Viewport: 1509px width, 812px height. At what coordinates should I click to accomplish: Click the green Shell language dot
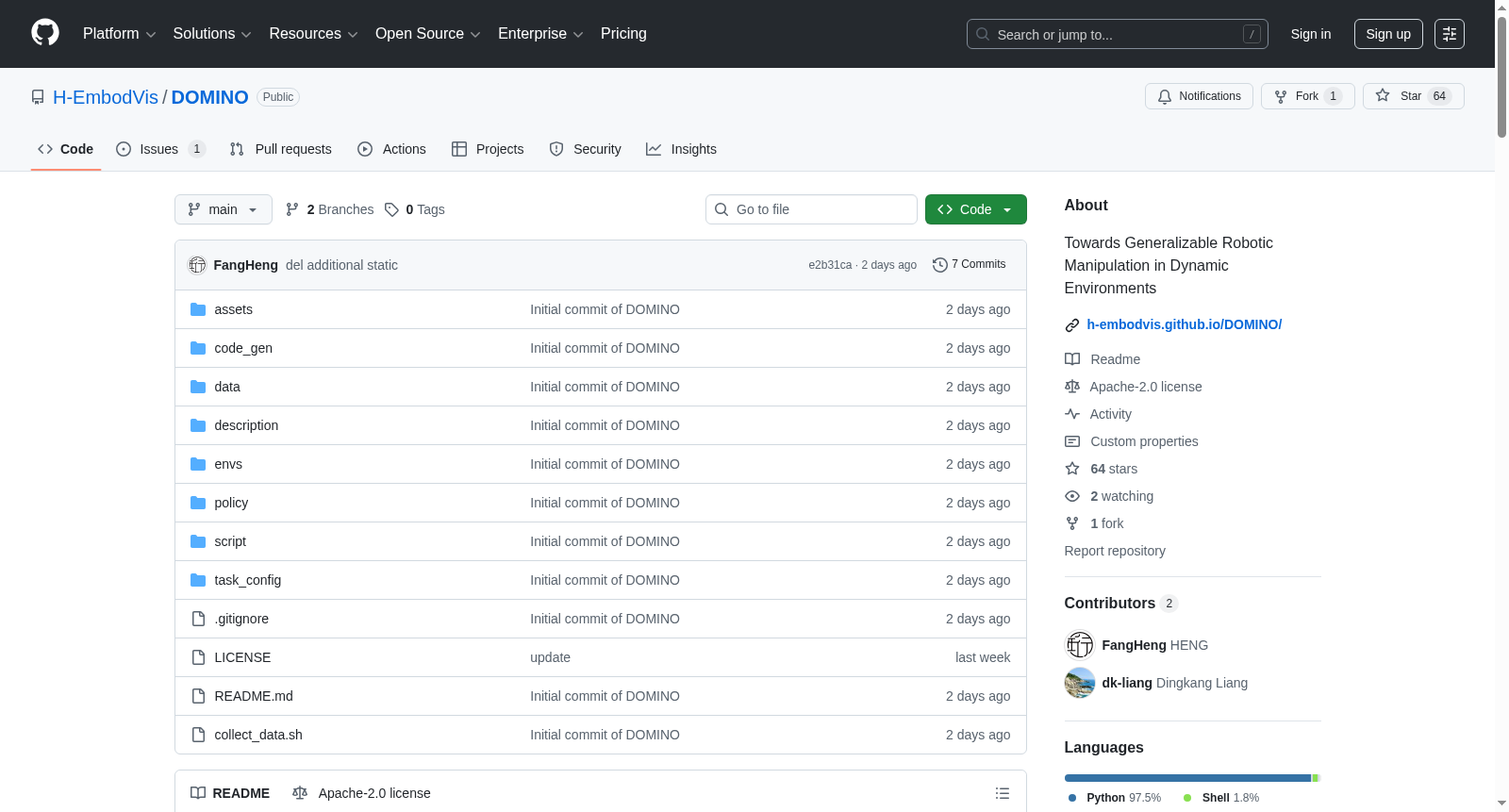[x=1187, y=798]
